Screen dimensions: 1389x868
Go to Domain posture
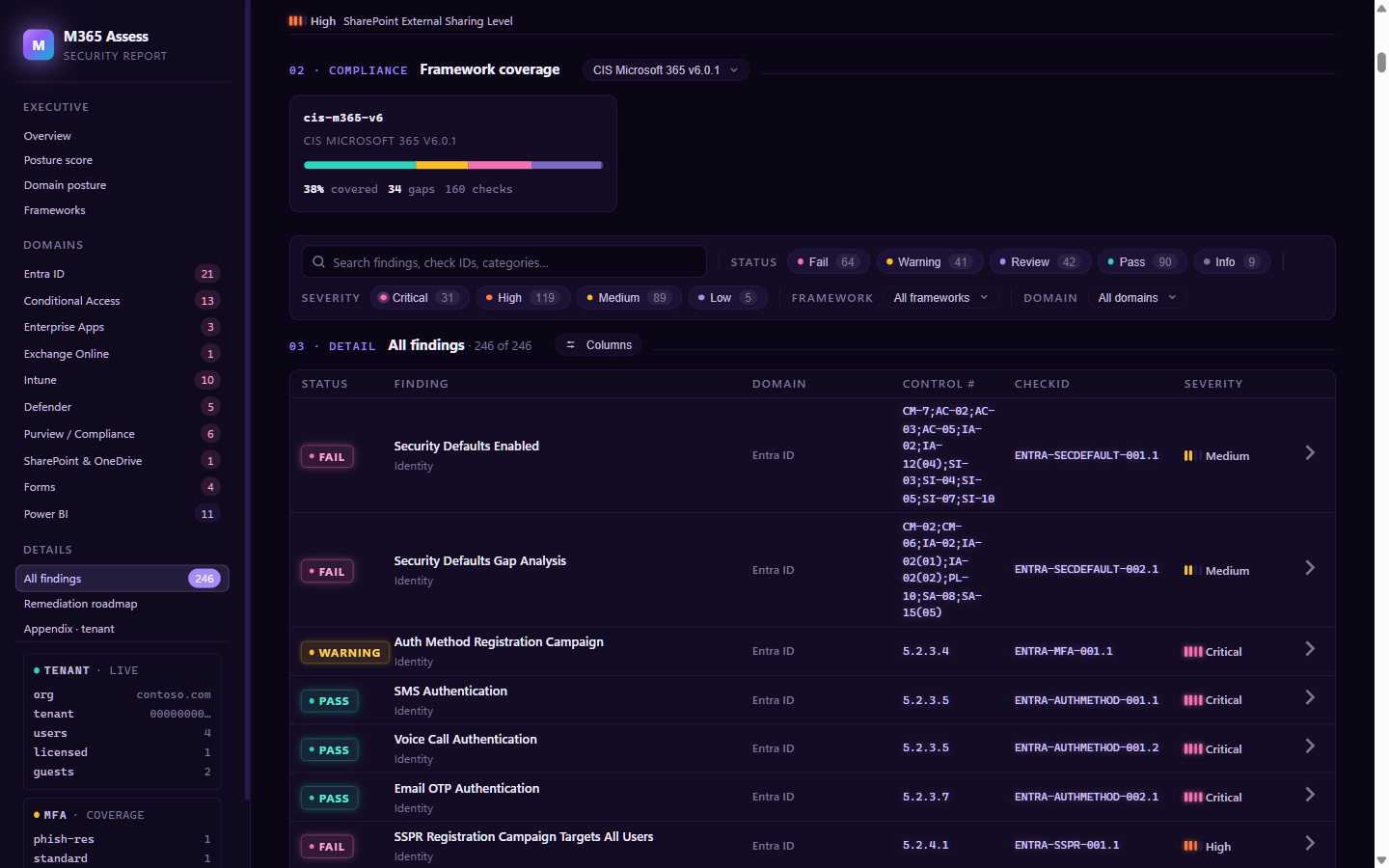(122, 185)
